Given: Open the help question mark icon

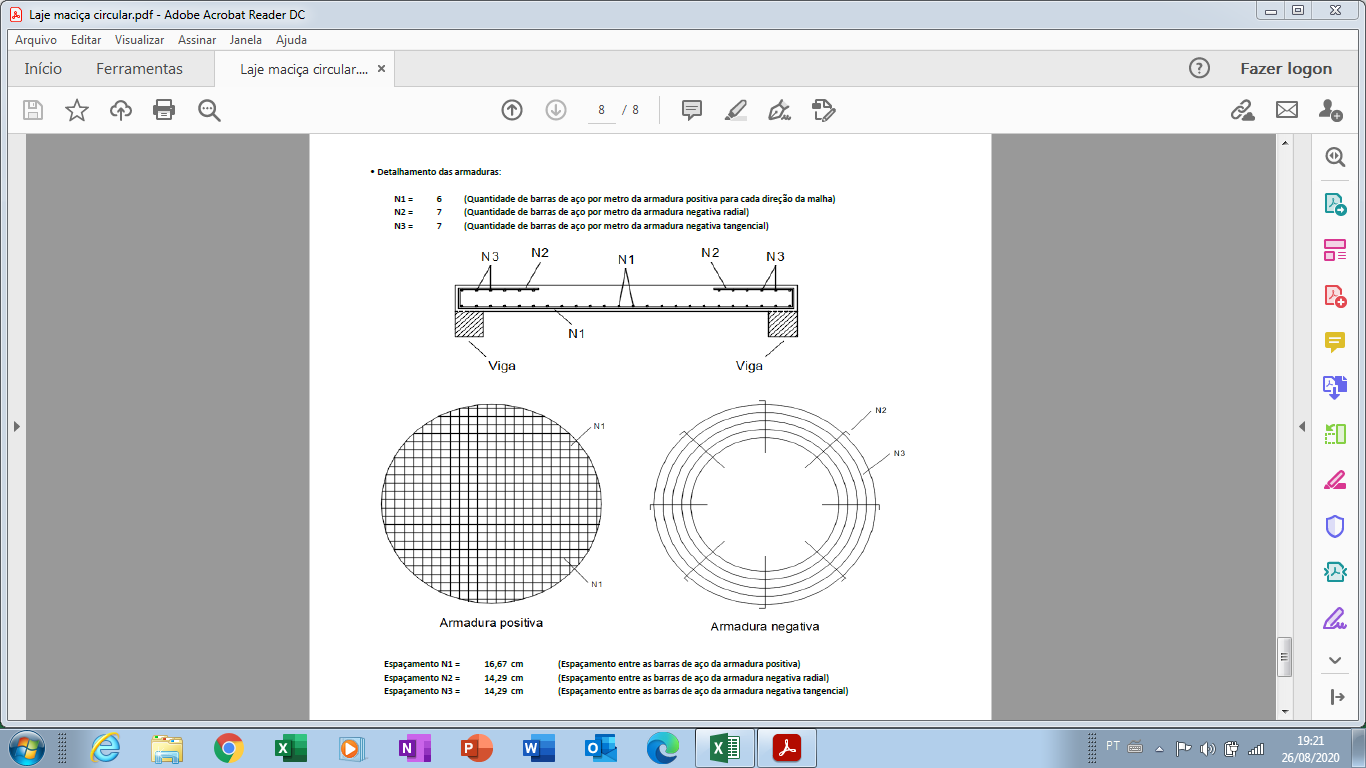Looking at the screenshot, I should coord(1199,68).
